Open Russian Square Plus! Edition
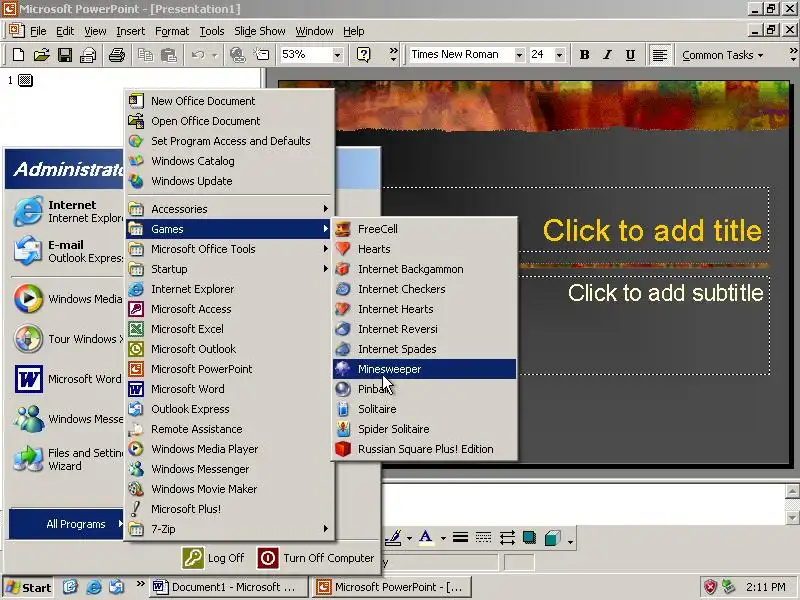 (x=424, y=449)
